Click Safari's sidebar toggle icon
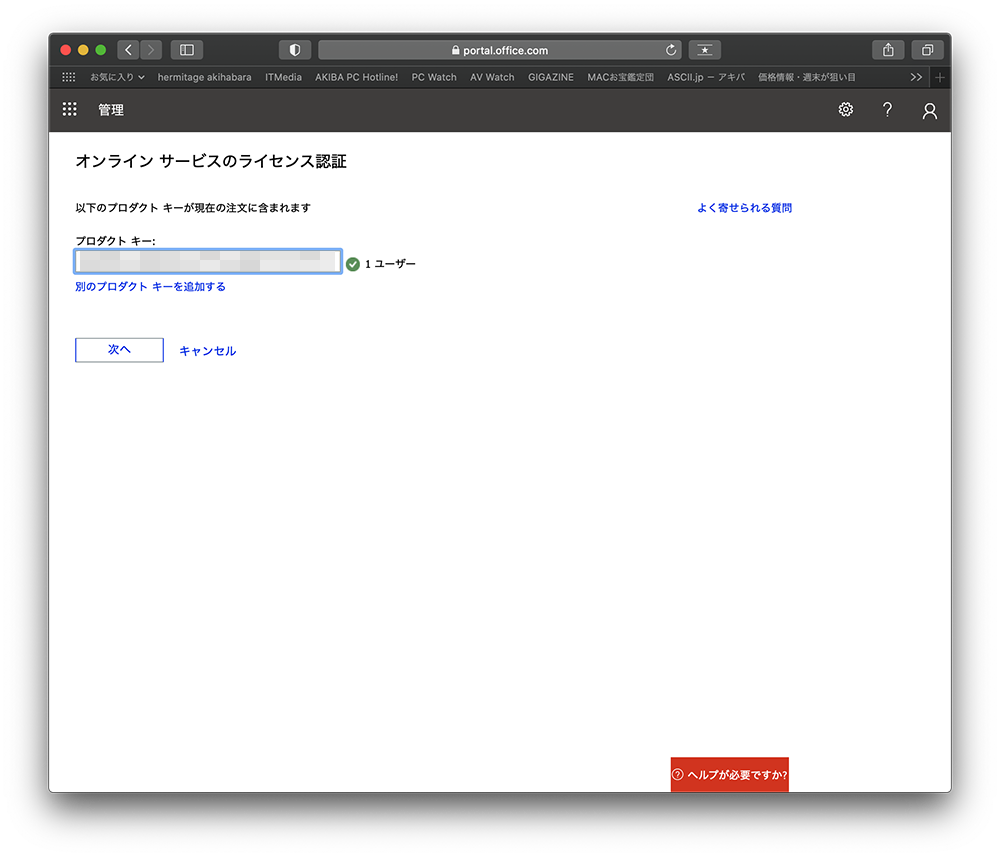 [x=187, y=50]
